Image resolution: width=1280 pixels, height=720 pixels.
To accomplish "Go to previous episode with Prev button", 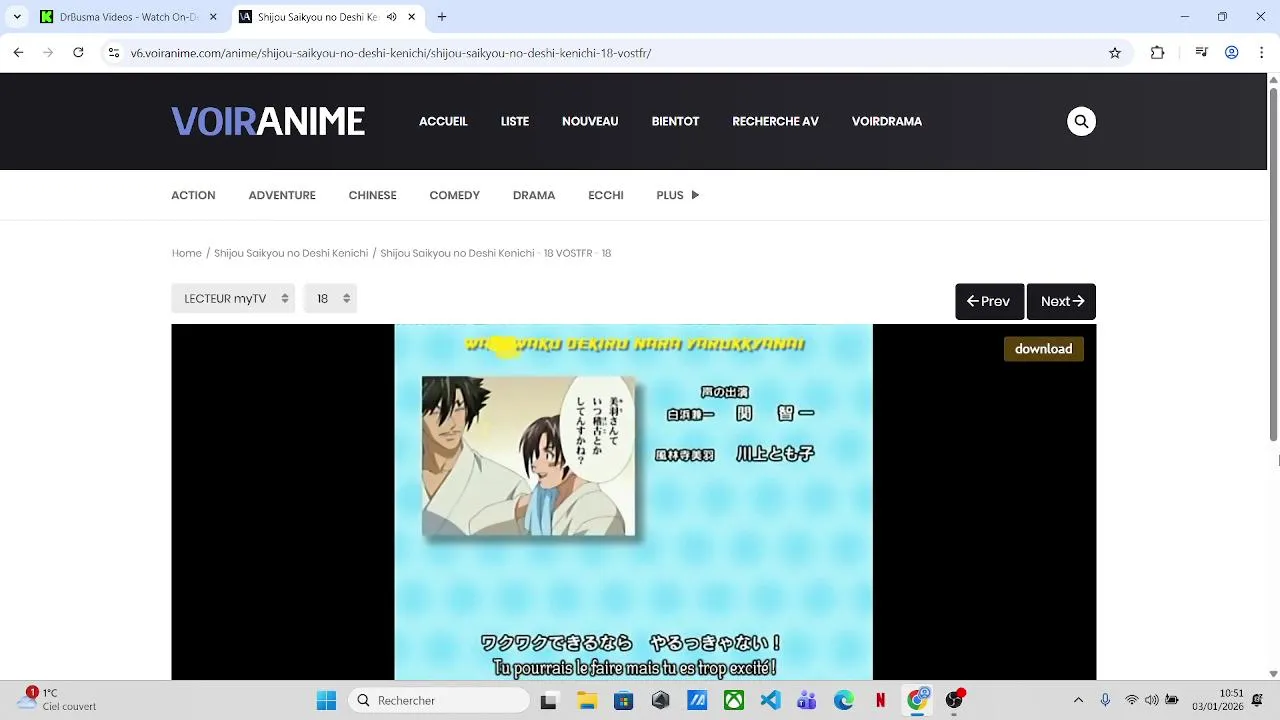I will [x=989, y=301].
